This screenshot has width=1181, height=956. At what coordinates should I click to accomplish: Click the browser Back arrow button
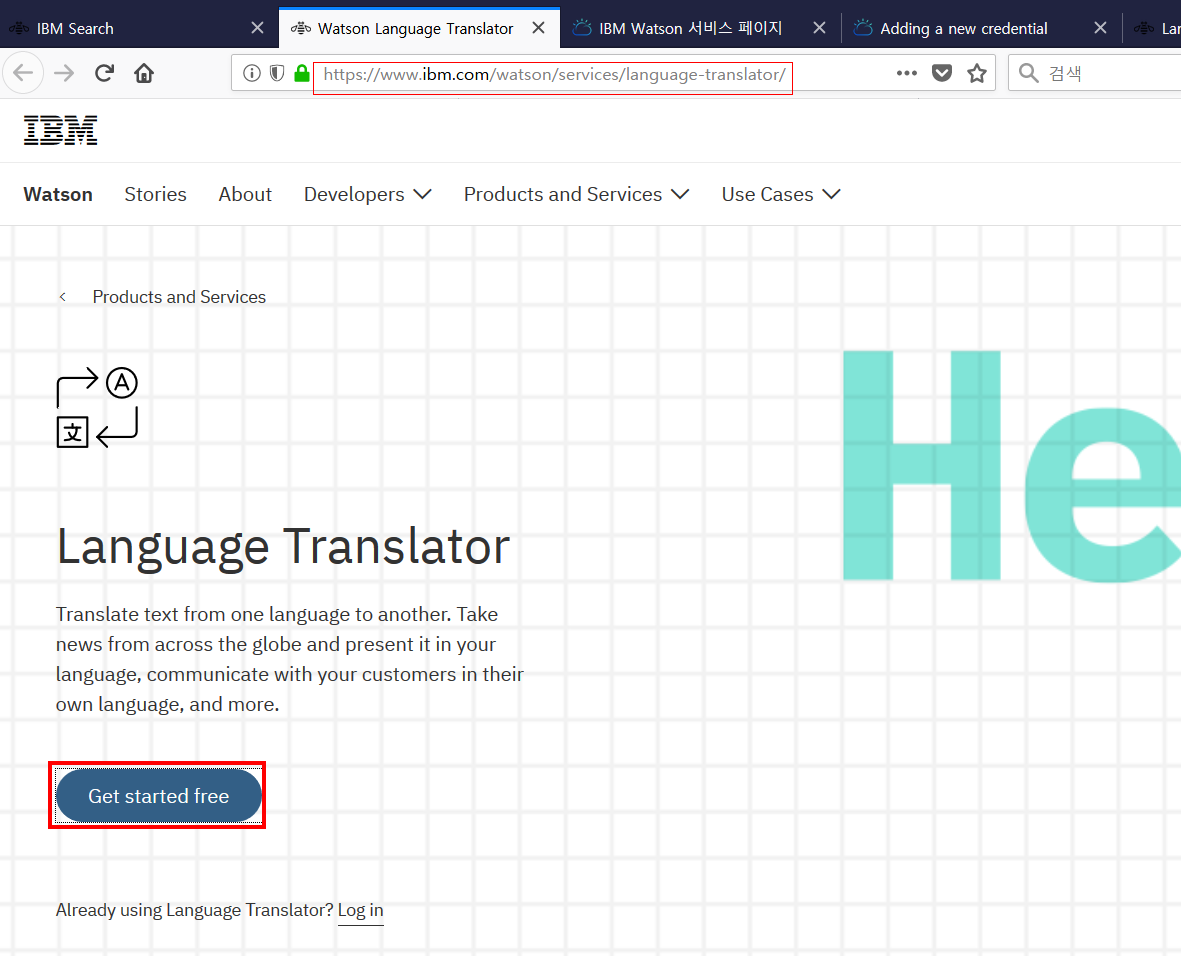(23, 73)
